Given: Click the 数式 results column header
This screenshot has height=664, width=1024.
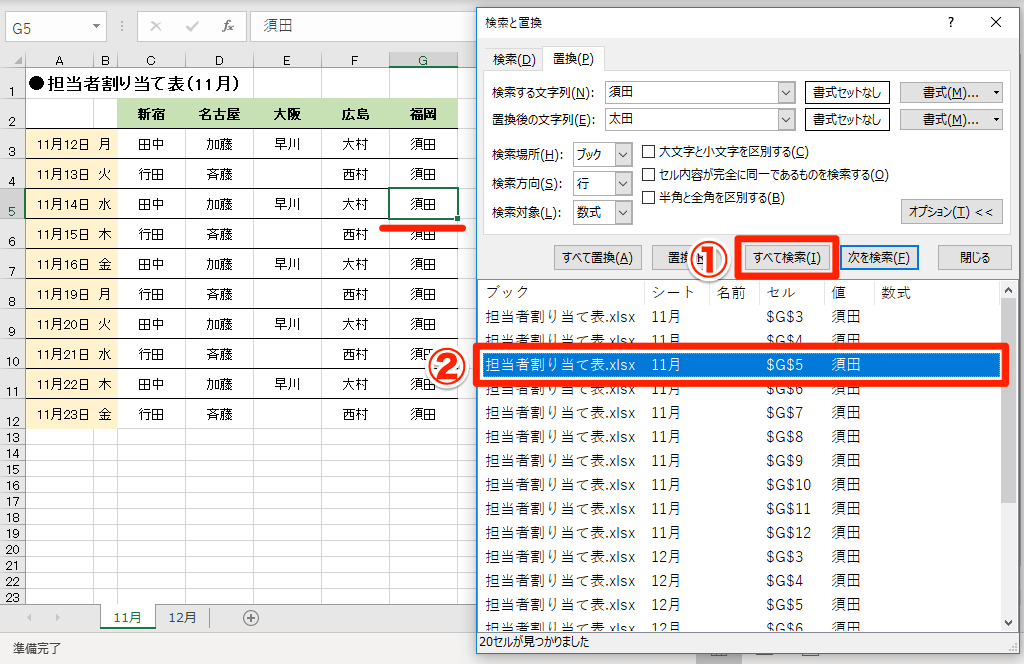Looking at the screenshot, I should coord(936,292).
